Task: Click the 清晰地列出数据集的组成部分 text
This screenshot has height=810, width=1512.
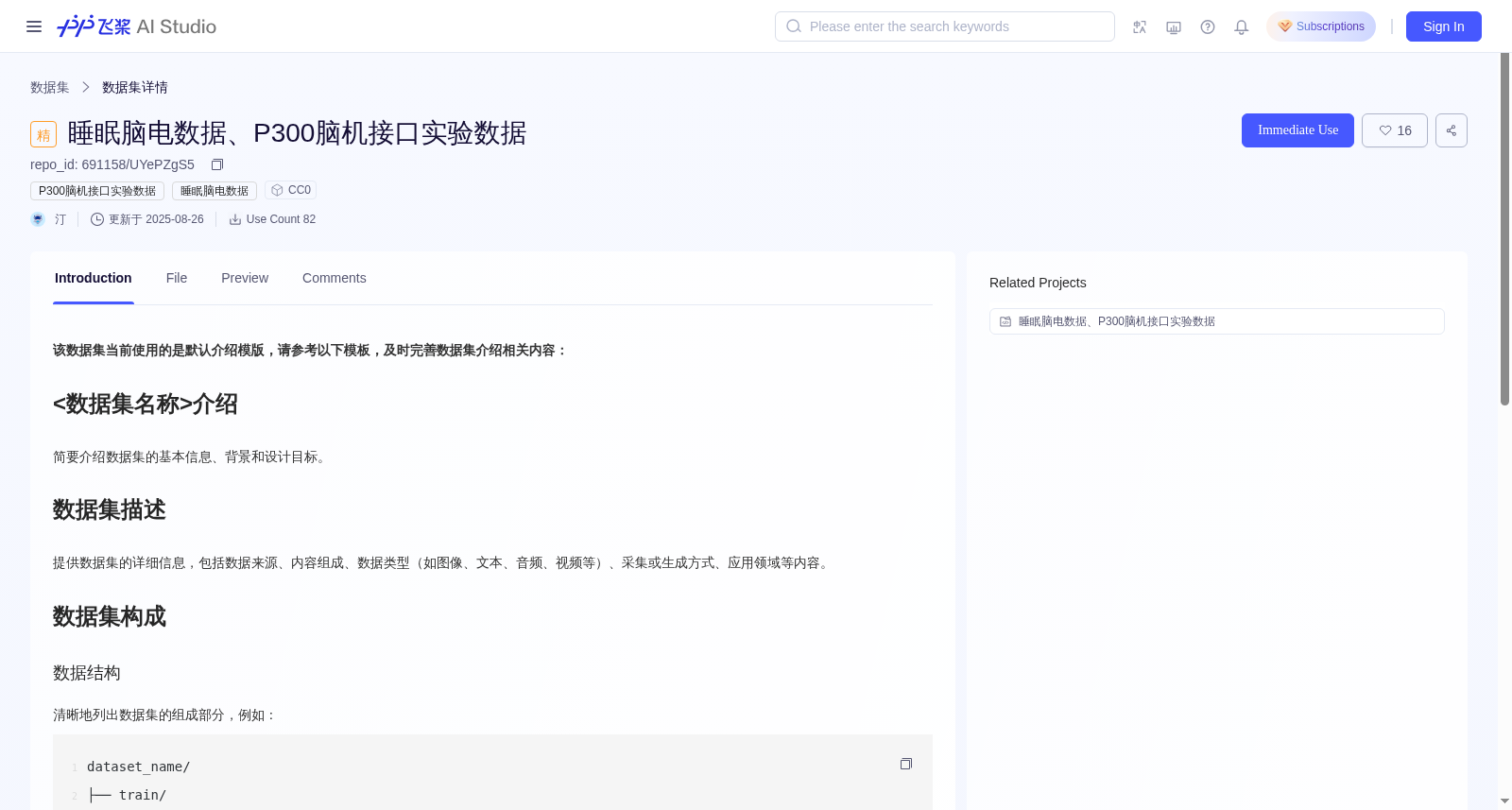Action: [164, 715]
